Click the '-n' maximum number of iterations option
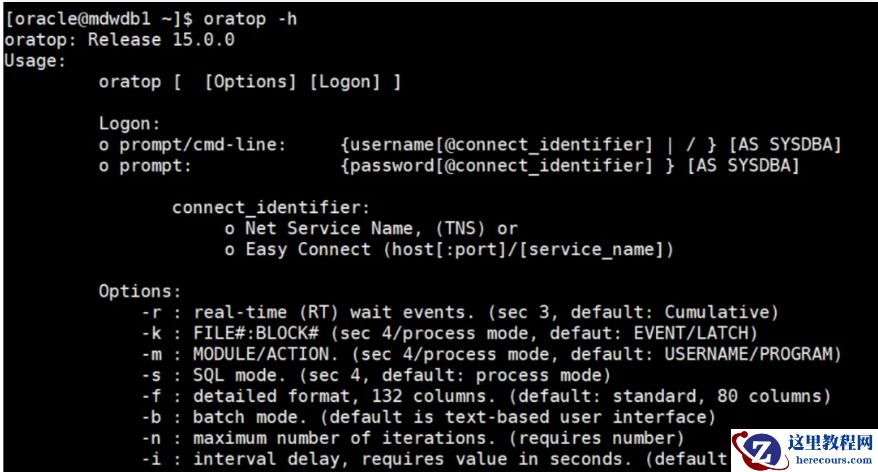 pos(151,437)
